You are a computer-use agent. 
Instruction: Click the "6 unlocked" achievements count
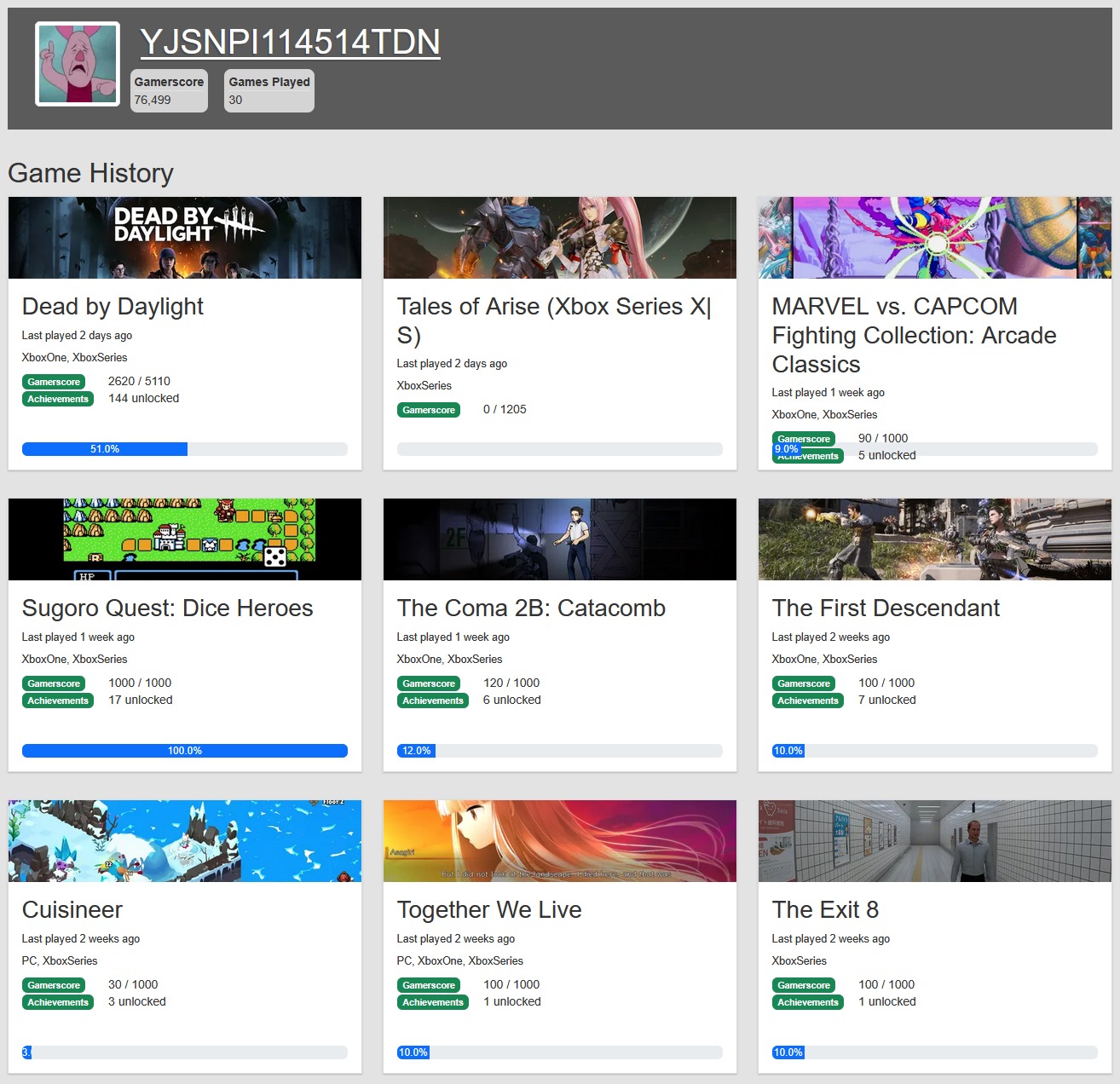[512, 700]
